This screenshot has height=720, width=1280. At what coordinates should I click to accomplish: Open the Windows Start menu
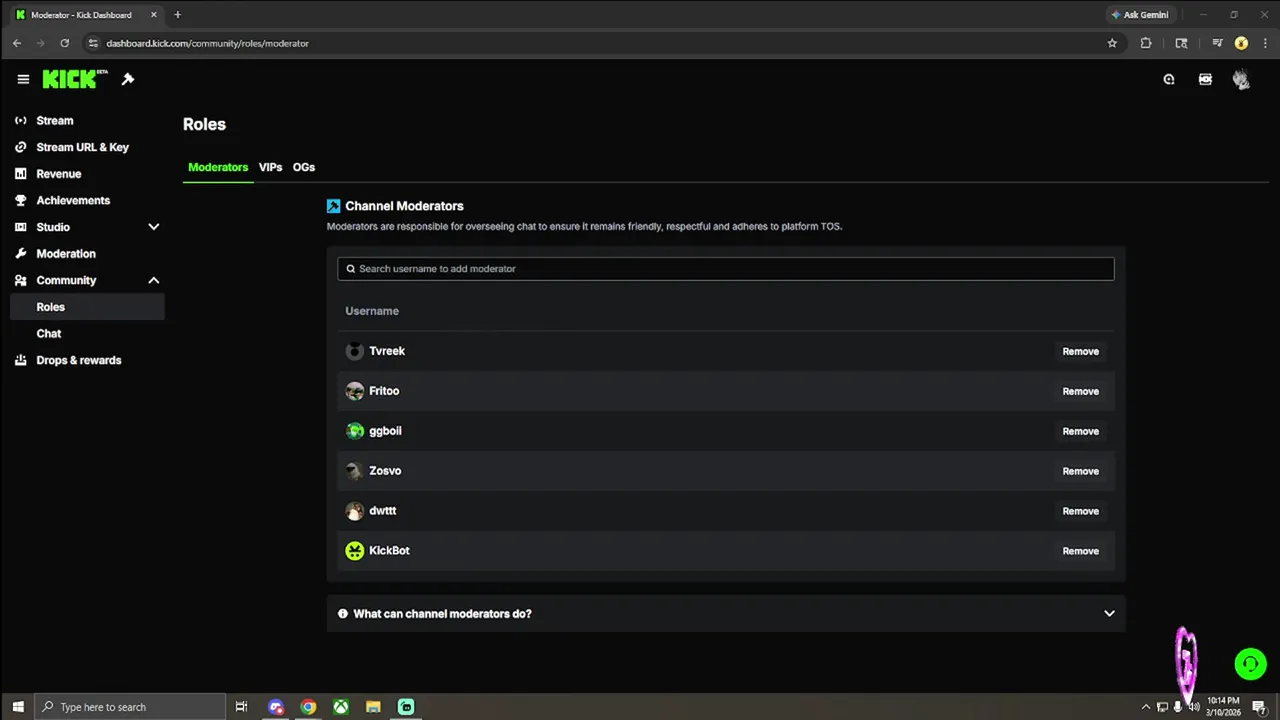tap(18, 707)
